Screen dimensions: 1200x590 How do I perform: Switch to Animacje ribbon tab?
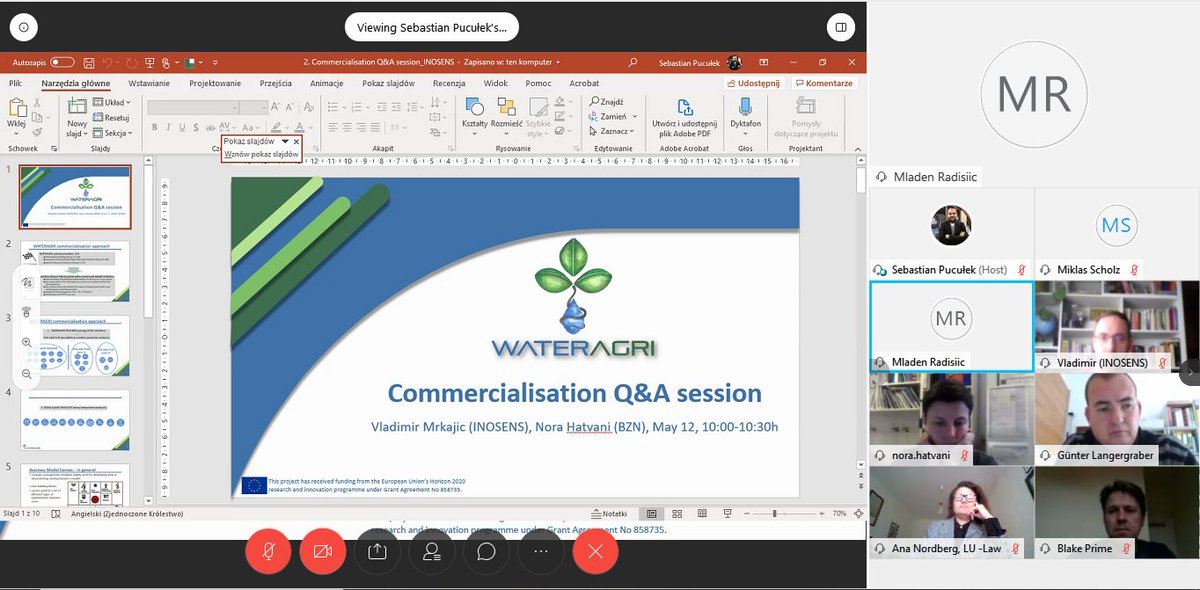(x=327, y=84)
